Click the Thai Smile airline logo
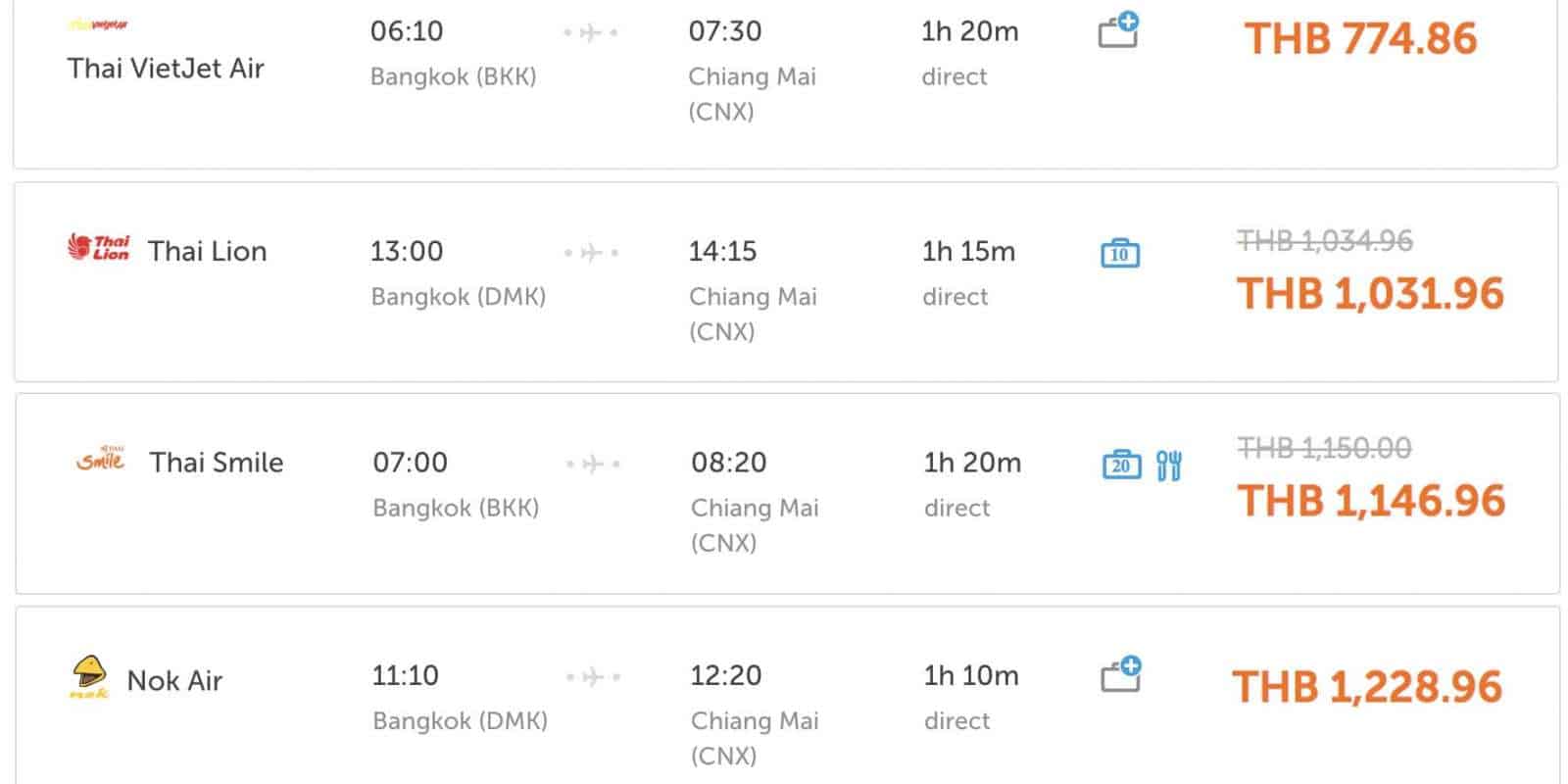 100,459
